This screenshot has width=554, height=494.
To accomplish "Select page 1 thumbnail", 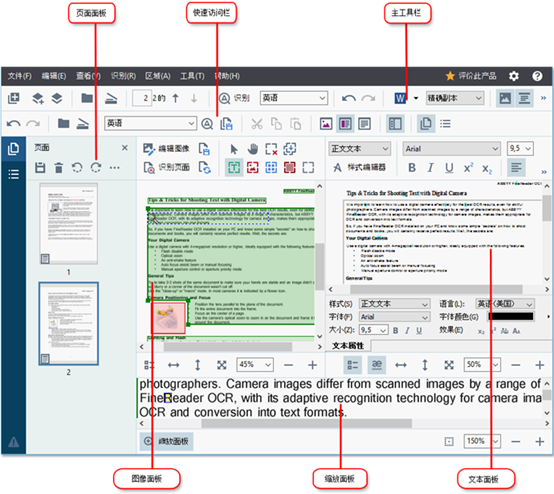I will [69, 223].
